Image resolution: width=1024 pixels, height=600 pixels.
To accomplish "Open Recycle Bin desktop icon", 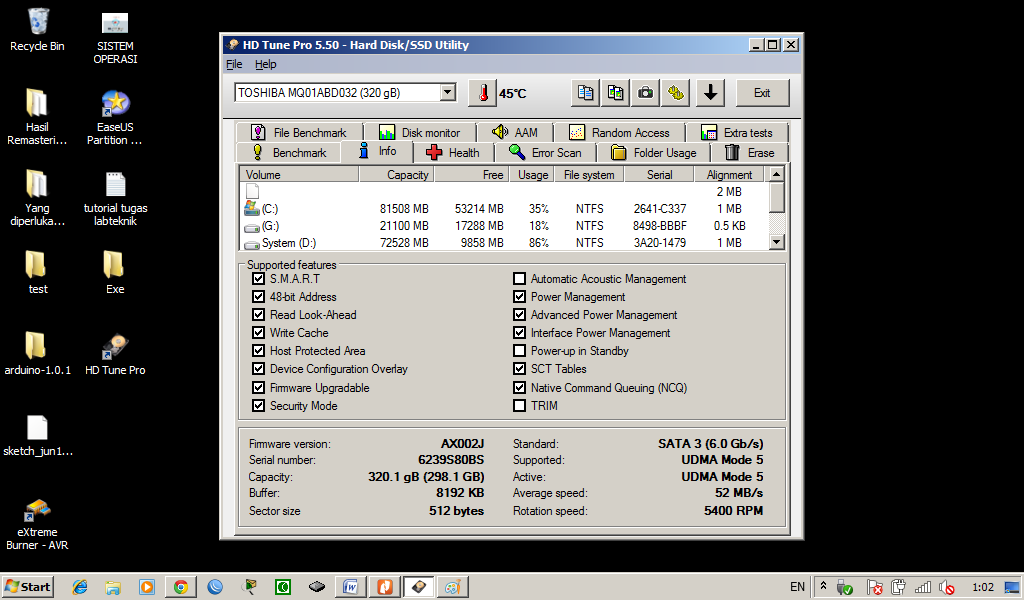I will [37, 30].
